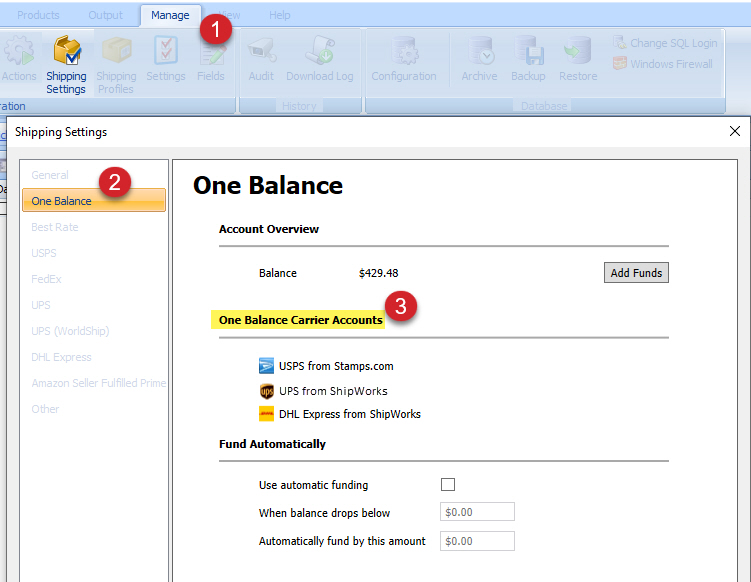Click Change SQL Login
Screen dimensions: 751x582
click(665, 43)
